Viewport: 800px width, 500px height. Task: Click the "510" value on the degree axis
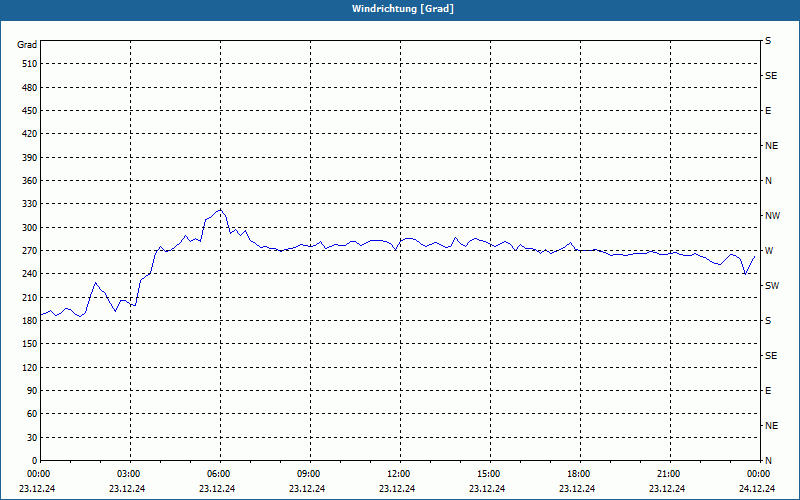pyautogui.click(x=30, y=64)
